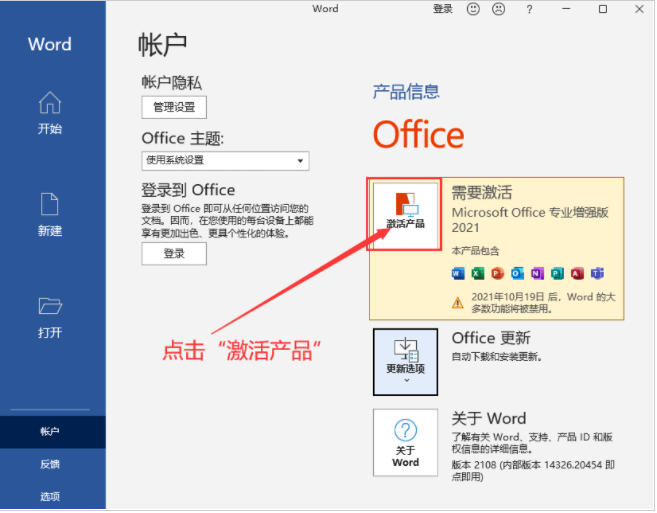Click the Excel icon in product list
657x513 pixels.
click(x=478, y=273)
